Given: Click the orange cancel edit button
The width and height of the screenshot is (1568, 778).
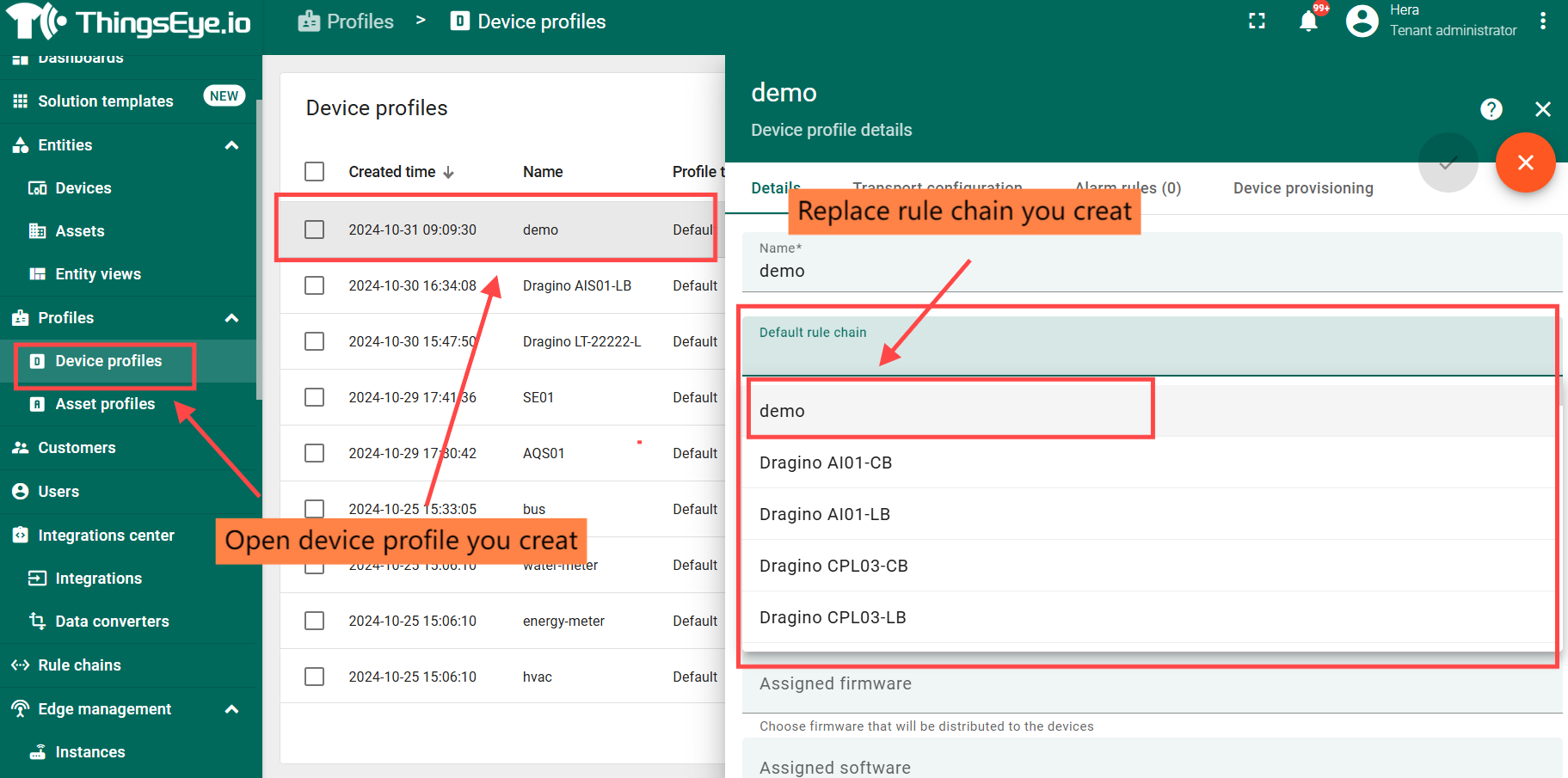Looking at the screenshot, I should [1525, 162].
